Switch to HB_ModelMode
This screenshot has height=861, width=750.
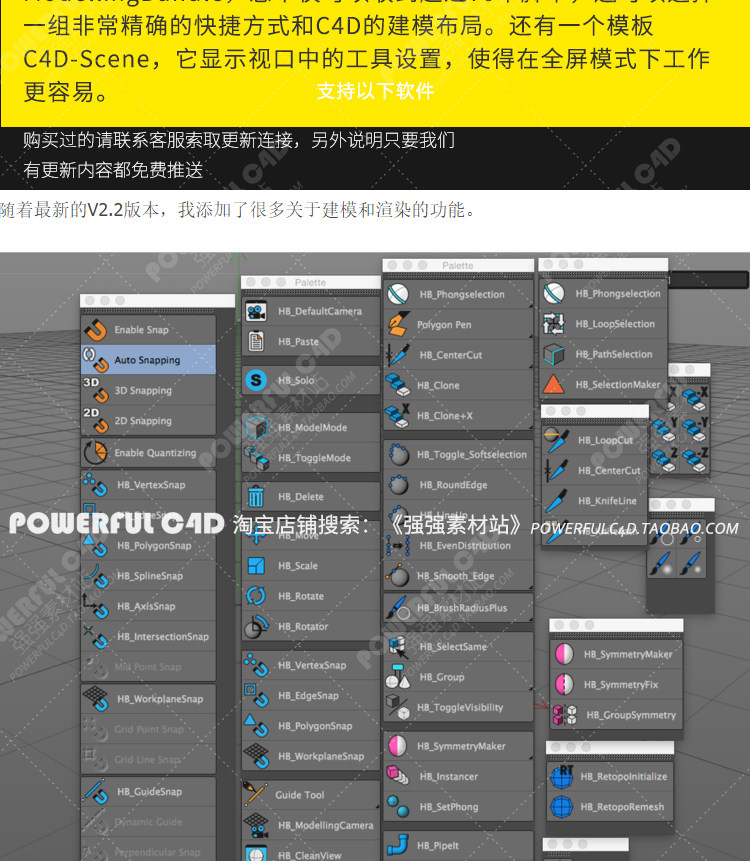(x=311, y=427)
